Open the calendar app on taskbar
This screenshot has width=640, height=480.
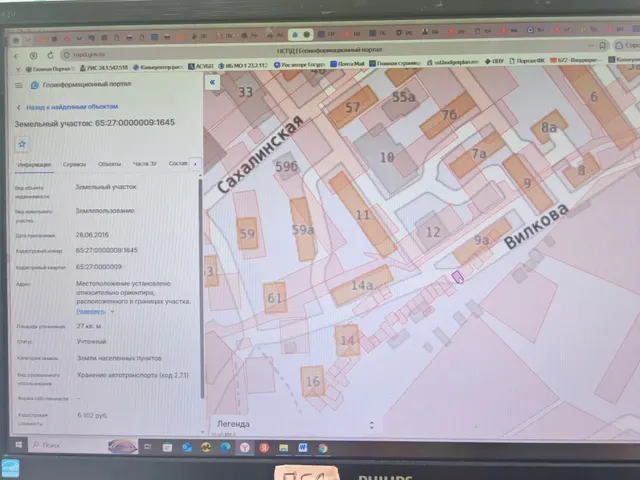tap(167, 447)
